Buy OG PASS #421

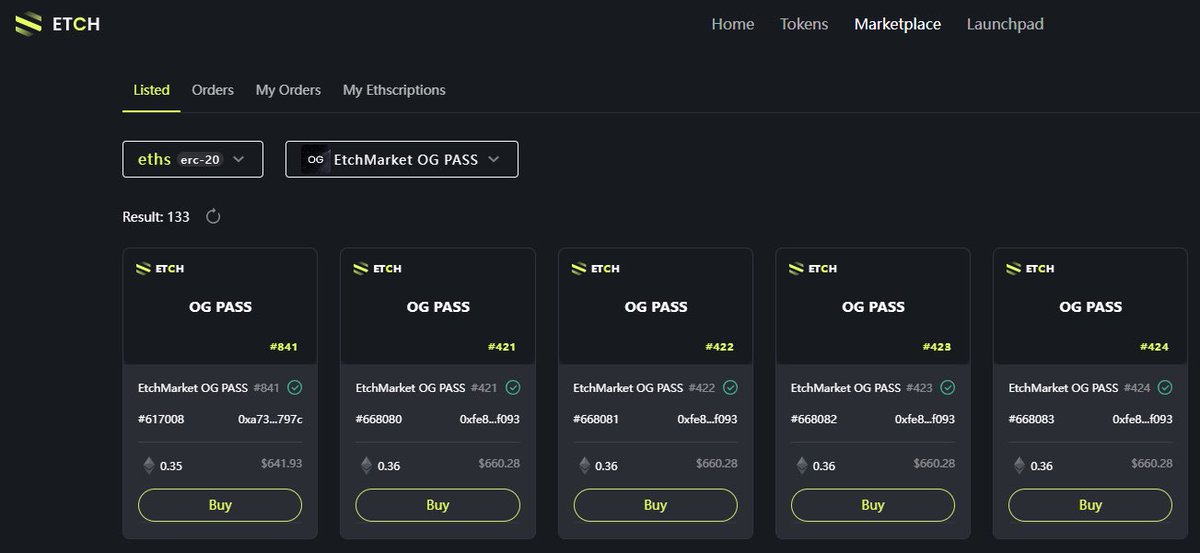[438, 505]
